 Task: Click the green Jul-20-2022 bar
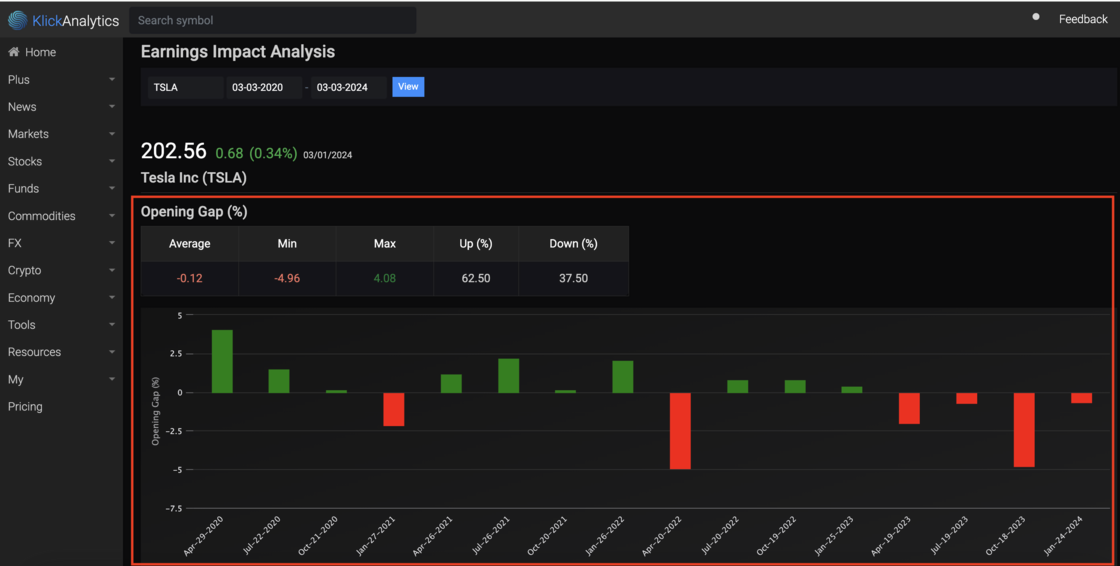tap(737, 387)
